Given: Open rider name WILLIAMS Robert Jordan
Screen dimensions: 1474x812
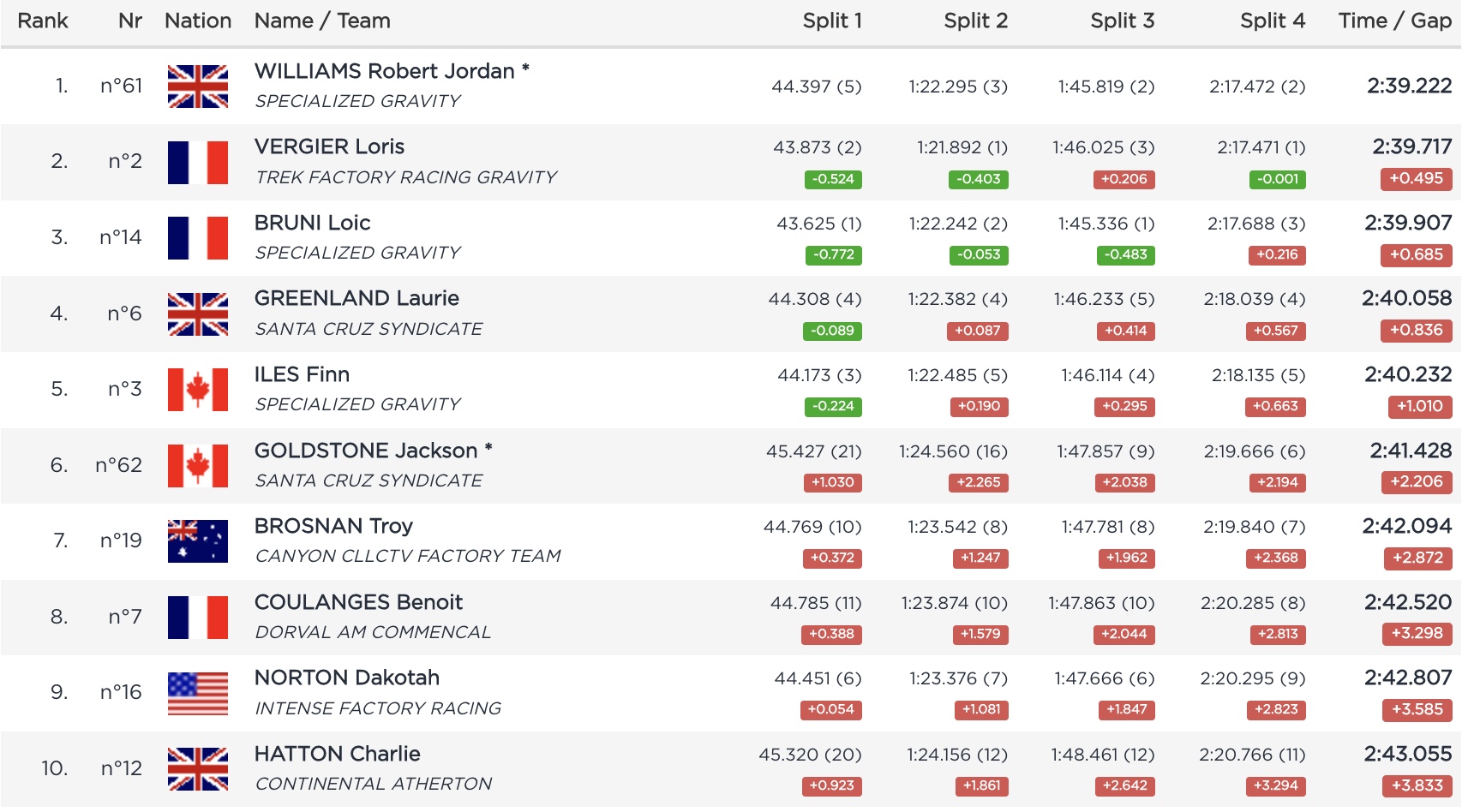Looking at the screenshot, I should click(x=384, y=71).
